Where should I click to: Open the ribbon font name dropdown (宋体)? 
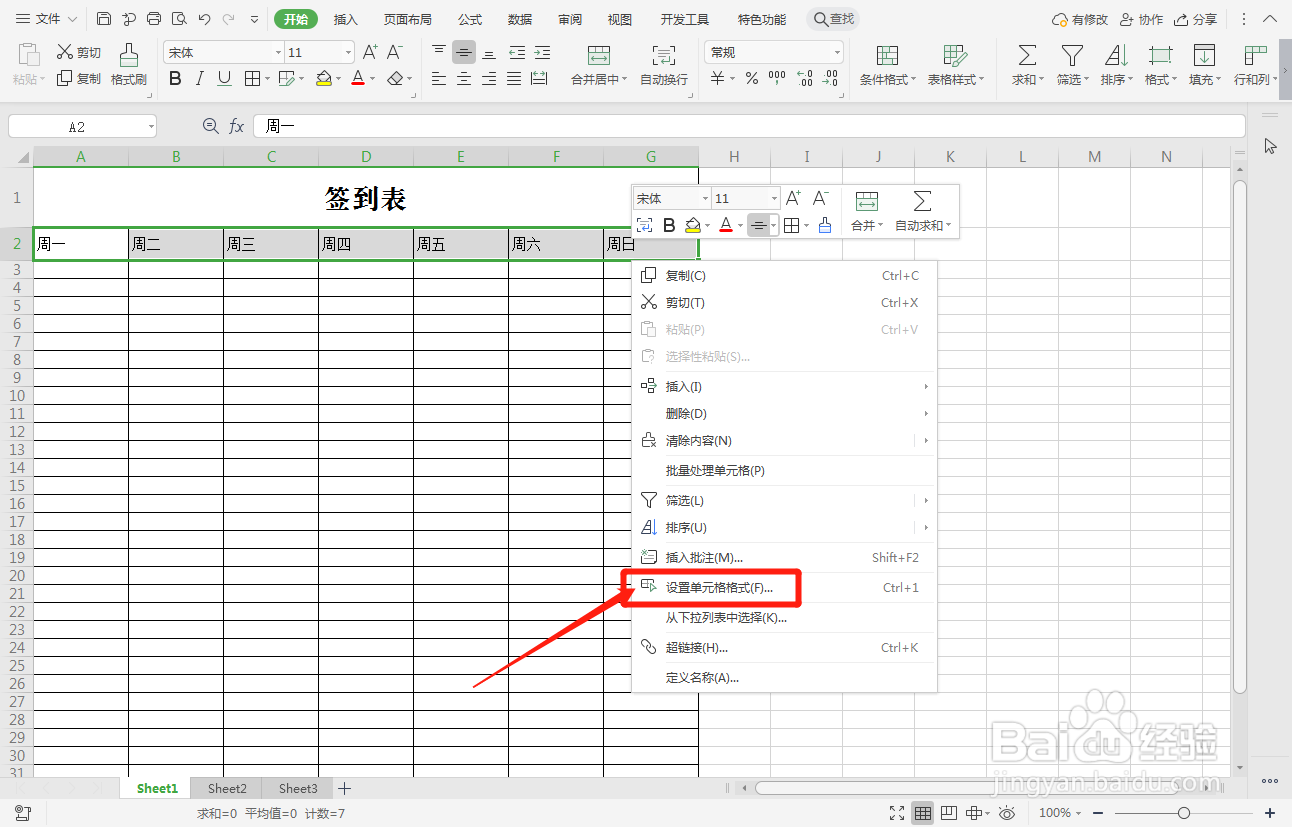click(278, 53)
